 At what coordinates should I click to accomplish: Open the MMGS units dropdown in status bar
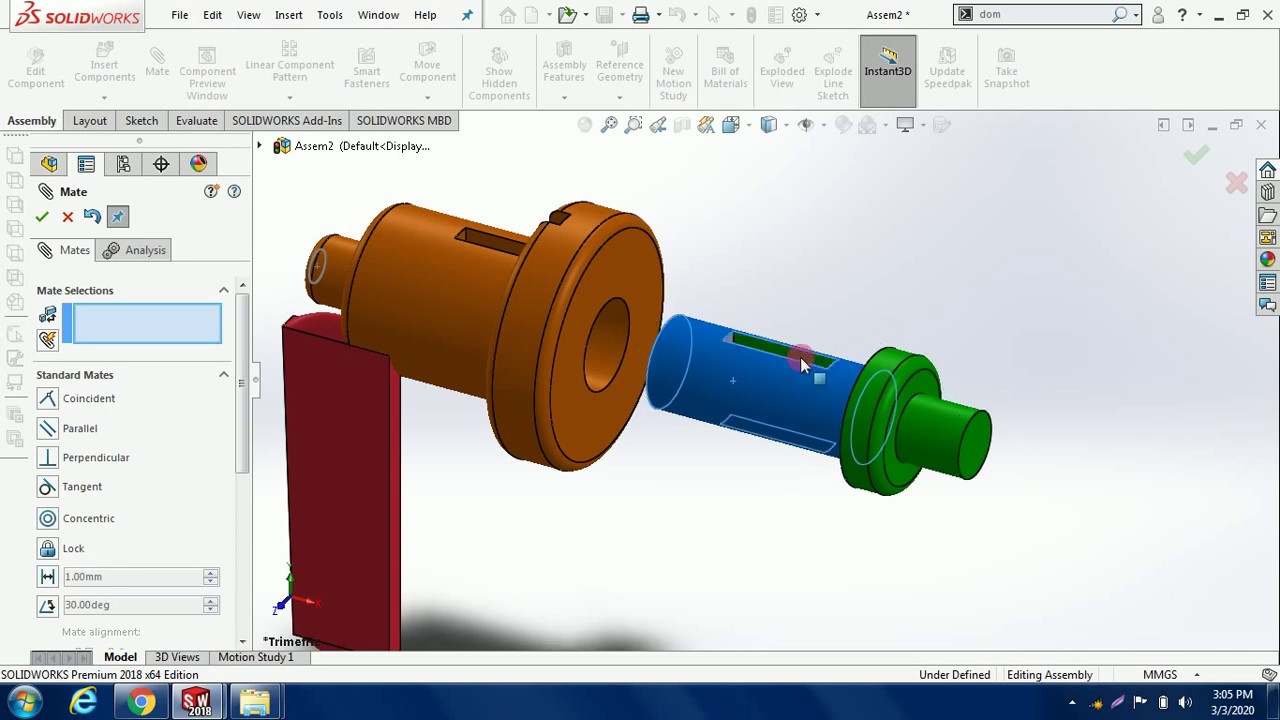[1171, 675]
